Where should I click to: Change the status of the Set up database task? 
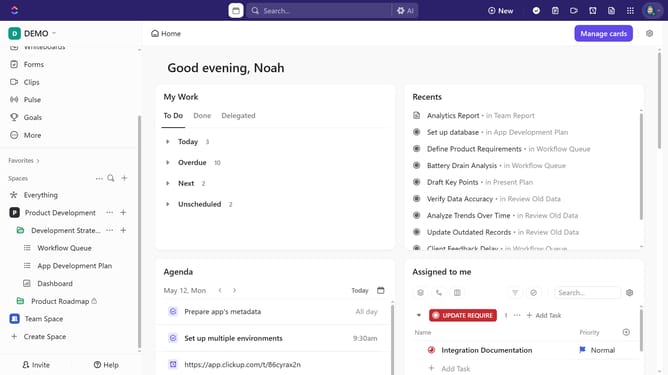point(417,132)
